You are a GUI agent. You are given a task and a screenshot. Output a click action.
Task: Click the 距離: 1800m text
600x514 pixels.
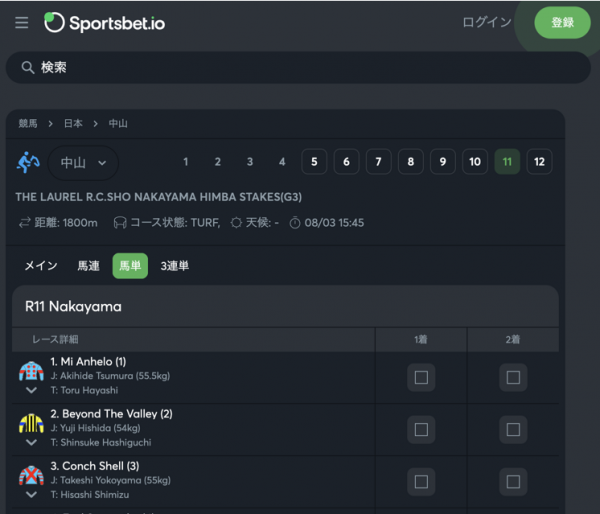coord(66,223)
